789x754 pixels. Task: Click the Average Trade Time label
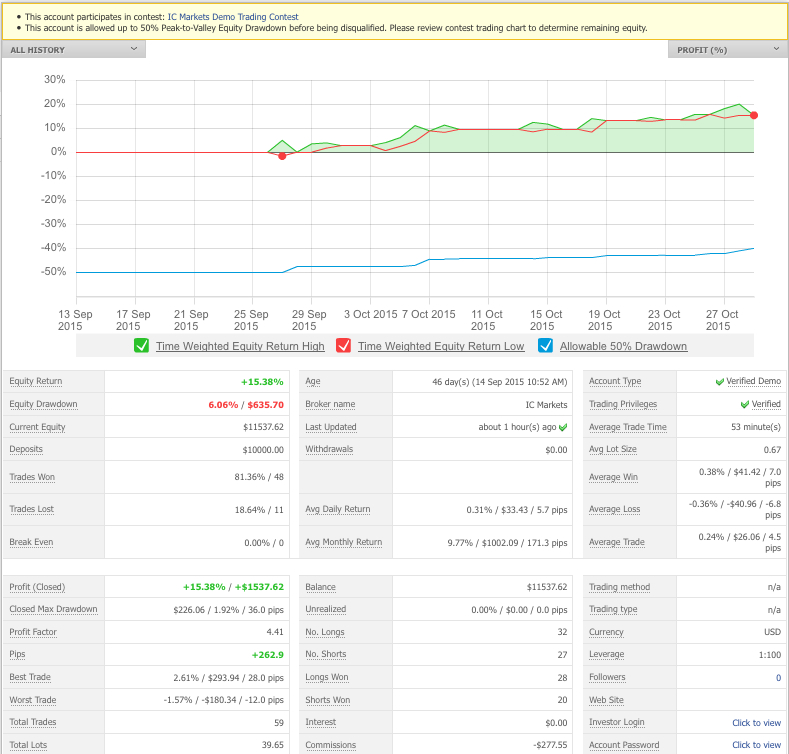point(627,427)
